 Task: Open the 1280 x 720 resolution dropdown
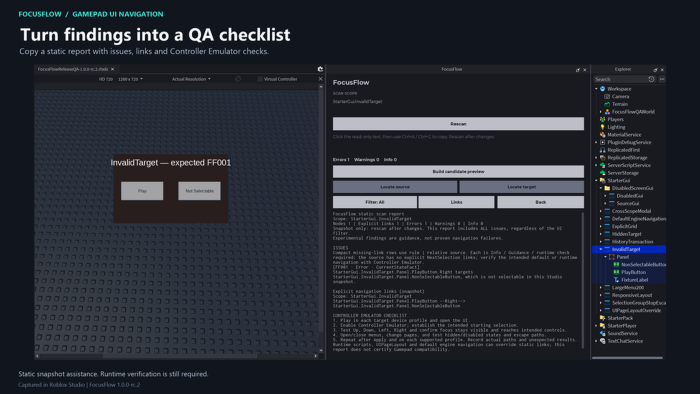(130, 79)
